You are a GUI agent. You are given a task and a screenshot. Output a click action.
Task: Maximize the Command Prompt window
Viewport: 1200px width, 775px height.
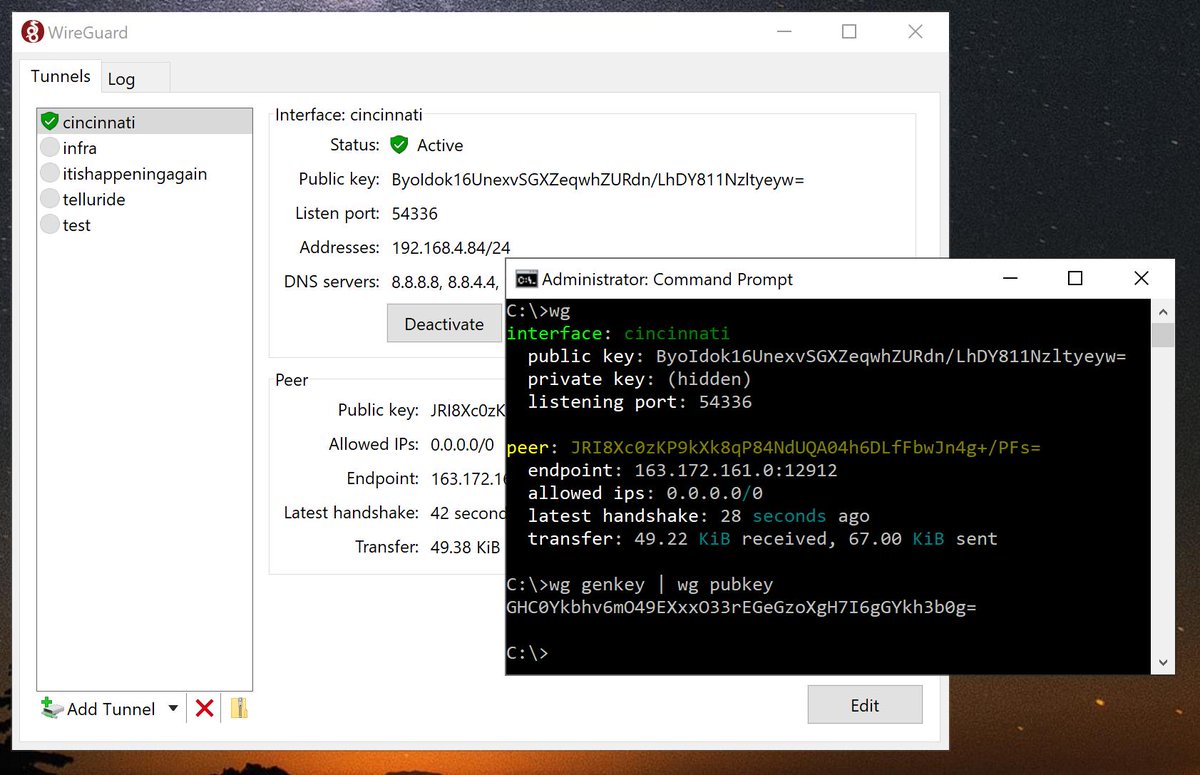coord(1075,279)
